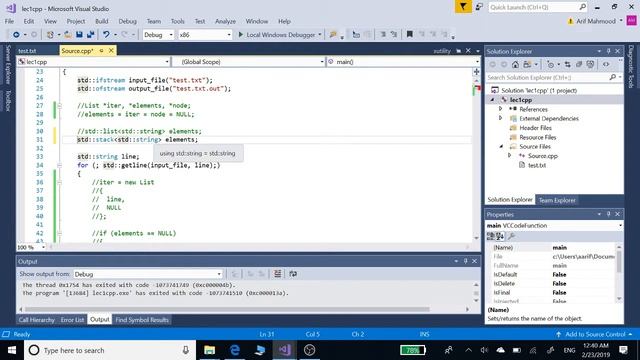
Task: Open the lec1cpp project scope dropdown
Action: 93,62
